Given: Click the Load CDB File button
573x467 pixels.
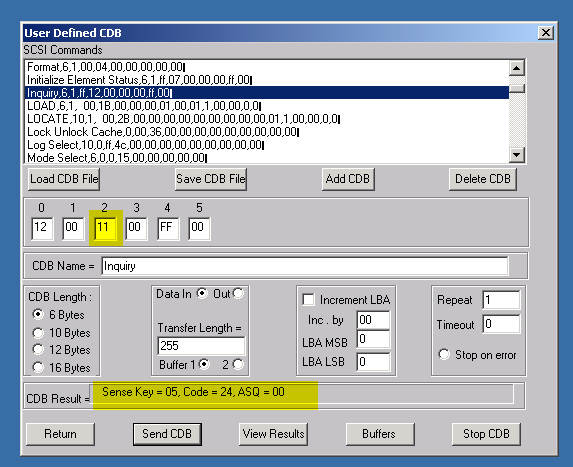Looking at the screenshot, I should 64,179.
